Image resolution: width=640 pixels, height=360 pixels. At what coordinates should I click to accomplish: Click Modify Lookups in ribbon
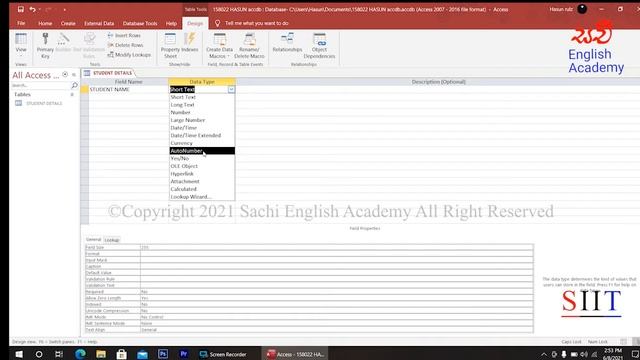129,55
